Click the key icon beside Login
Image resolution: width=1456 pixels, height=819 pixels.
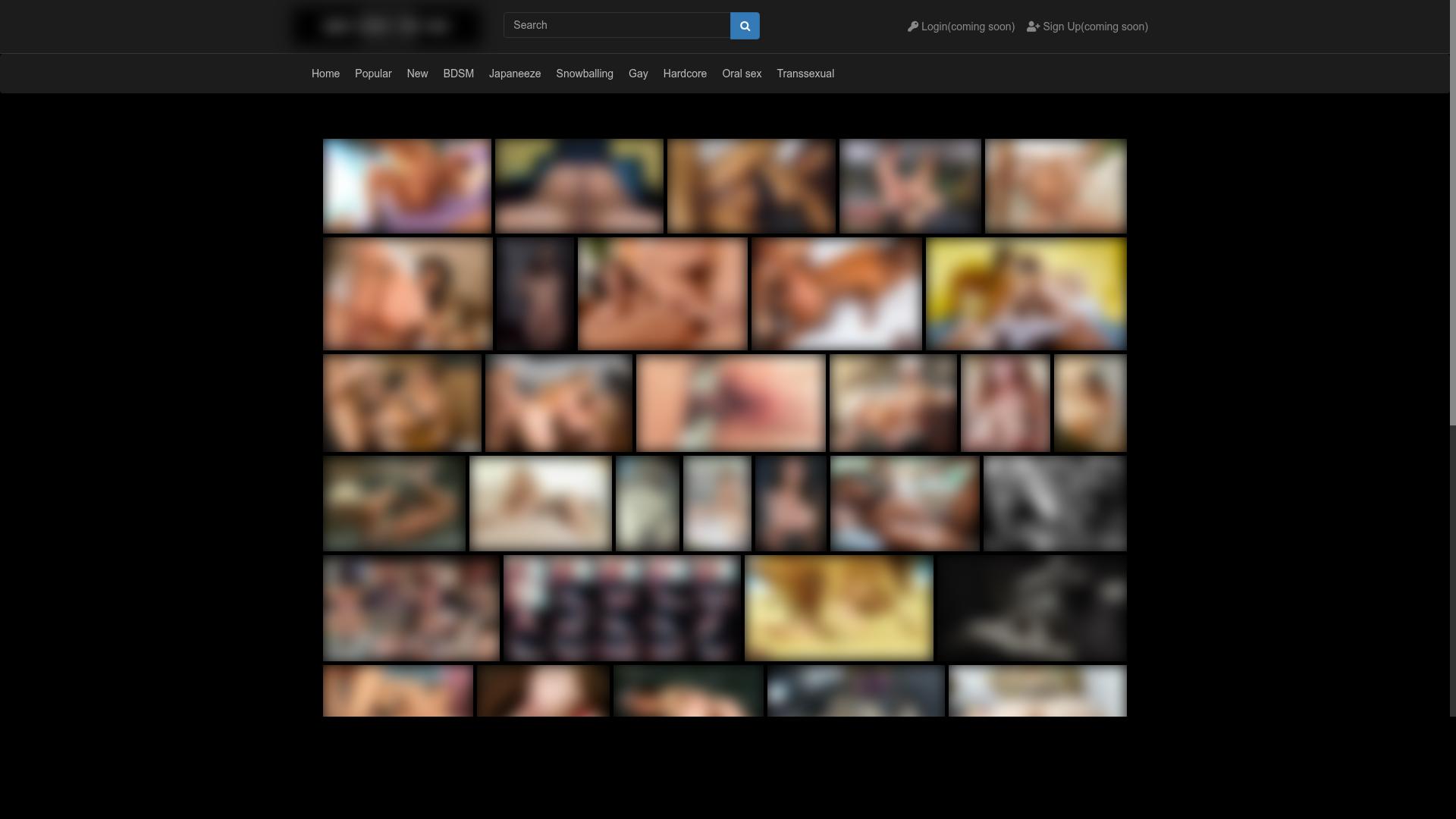pyautogui.click(x=913, y=27)
